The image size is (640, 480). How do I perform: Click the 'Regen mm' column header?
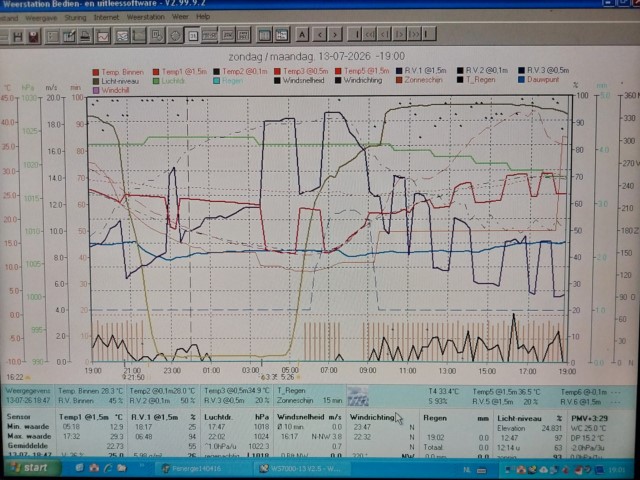pos(456,418)
